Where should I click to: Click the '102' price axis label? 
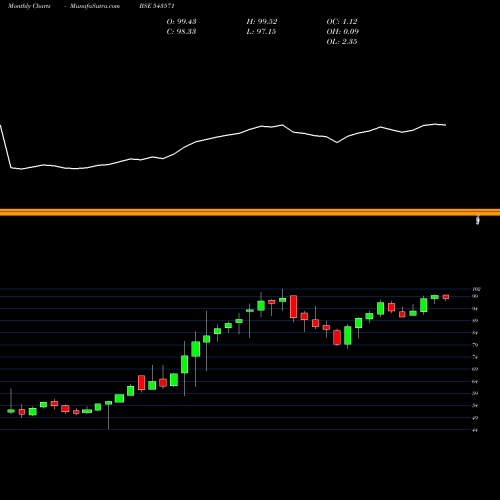[x=476, y=289]
